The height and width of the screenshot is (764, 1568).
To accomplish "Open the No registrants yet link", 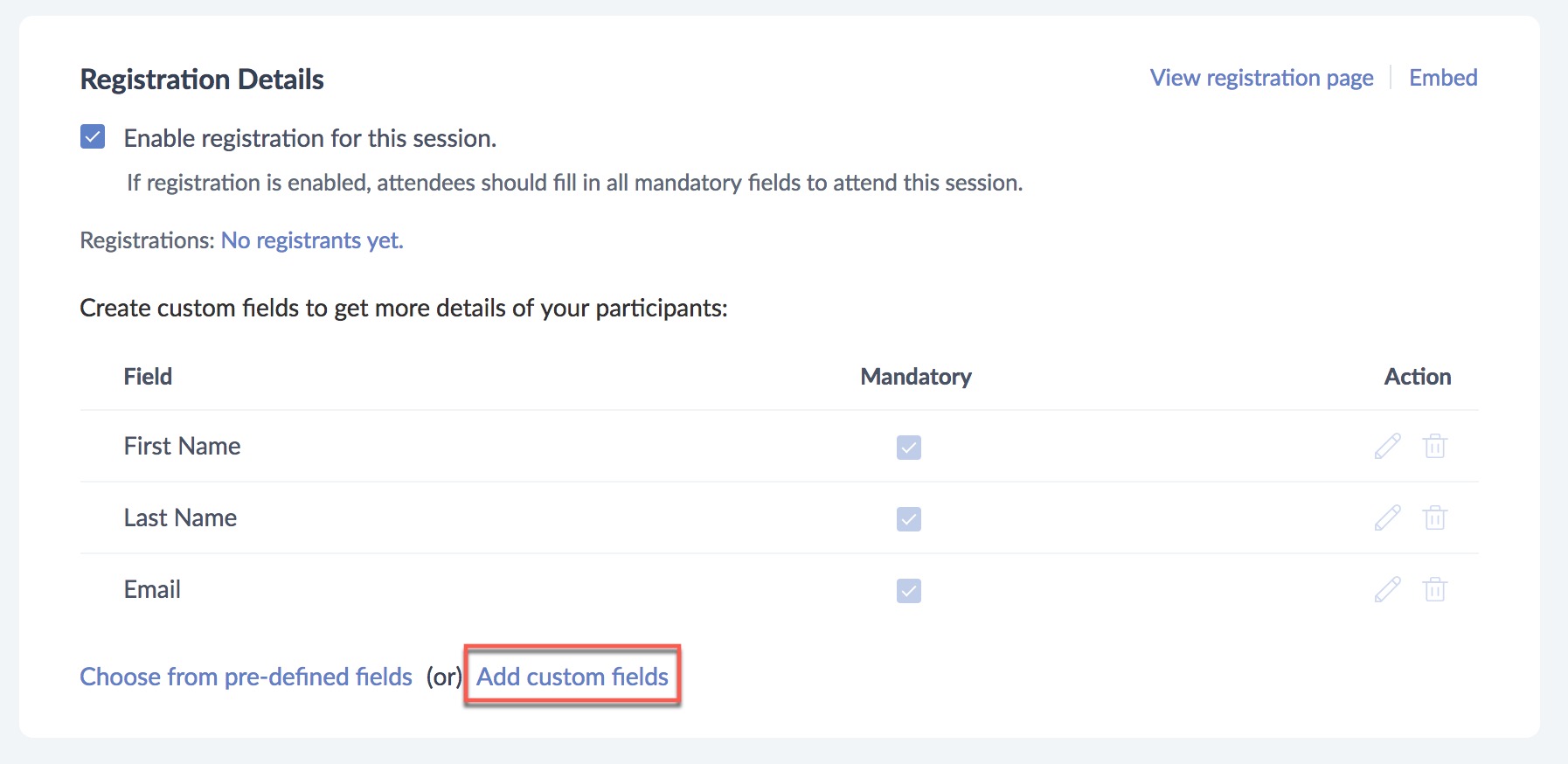I will tap(312, 240).
